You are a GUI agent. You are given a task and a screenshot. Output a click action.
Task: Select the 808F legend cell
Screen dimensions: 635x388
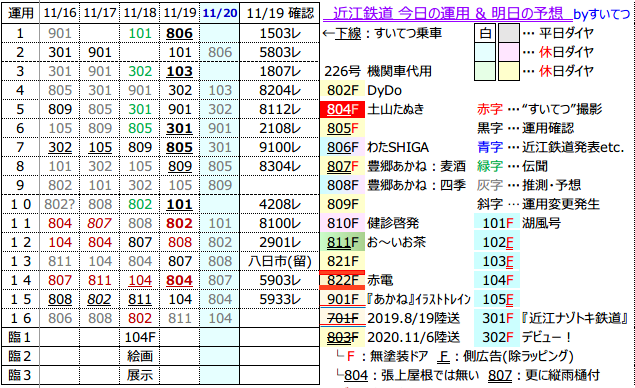coord(343,185)
